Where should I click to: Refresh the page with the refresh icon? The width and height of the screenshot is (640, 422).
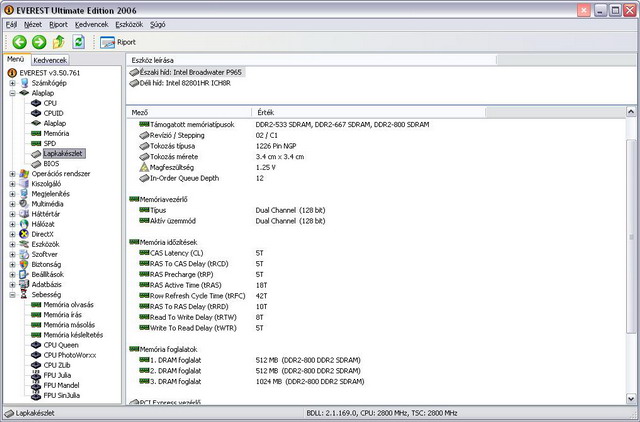pos(78,42)
